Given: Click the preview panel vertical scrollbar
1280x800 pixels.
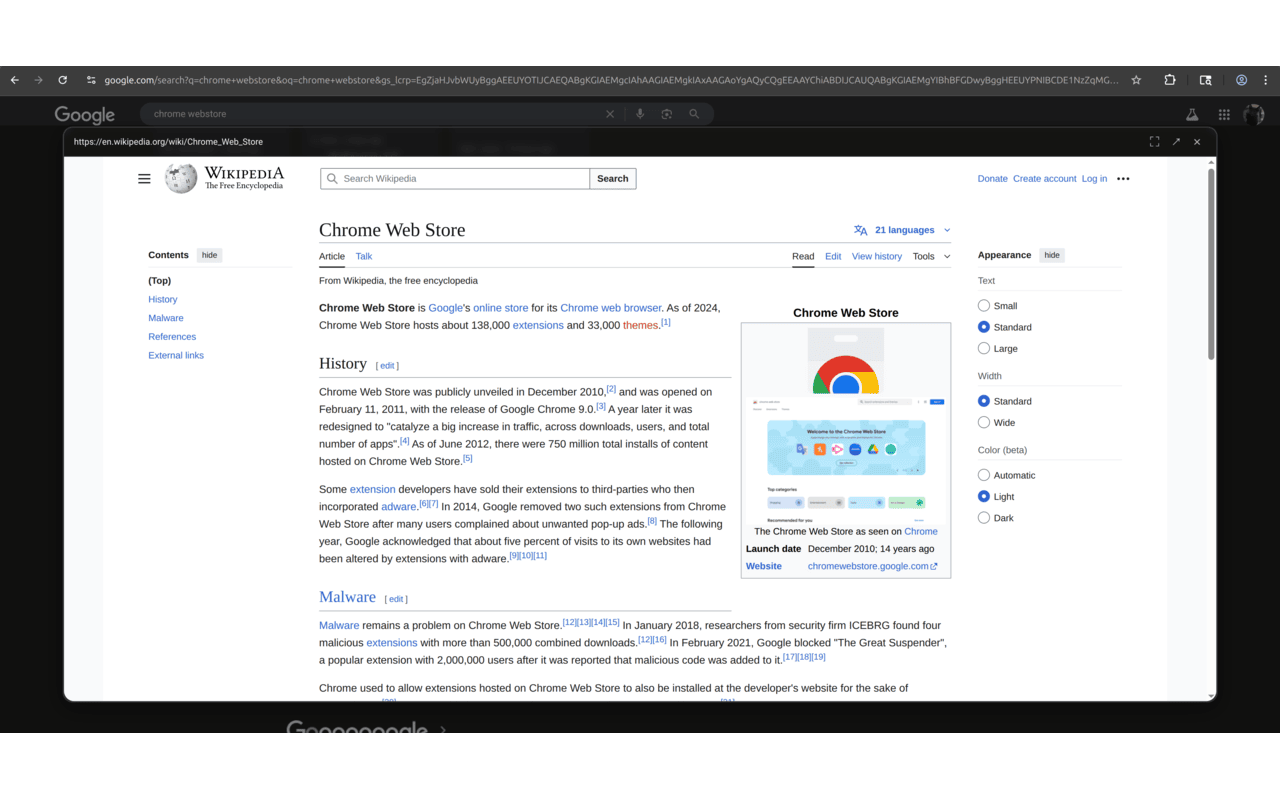Looking at the screenshot, I should coord(1211,265).
